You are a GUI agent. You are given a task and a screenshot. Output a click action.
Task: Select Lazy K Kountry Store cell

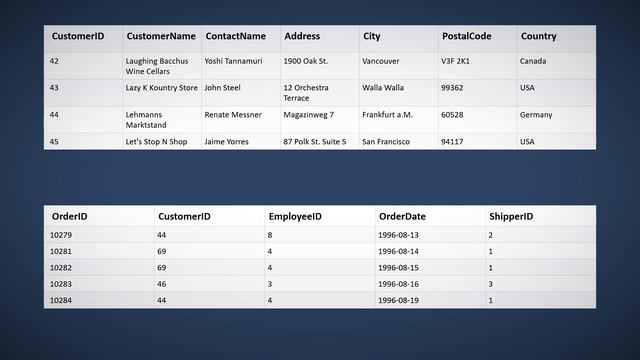(161, 88)
